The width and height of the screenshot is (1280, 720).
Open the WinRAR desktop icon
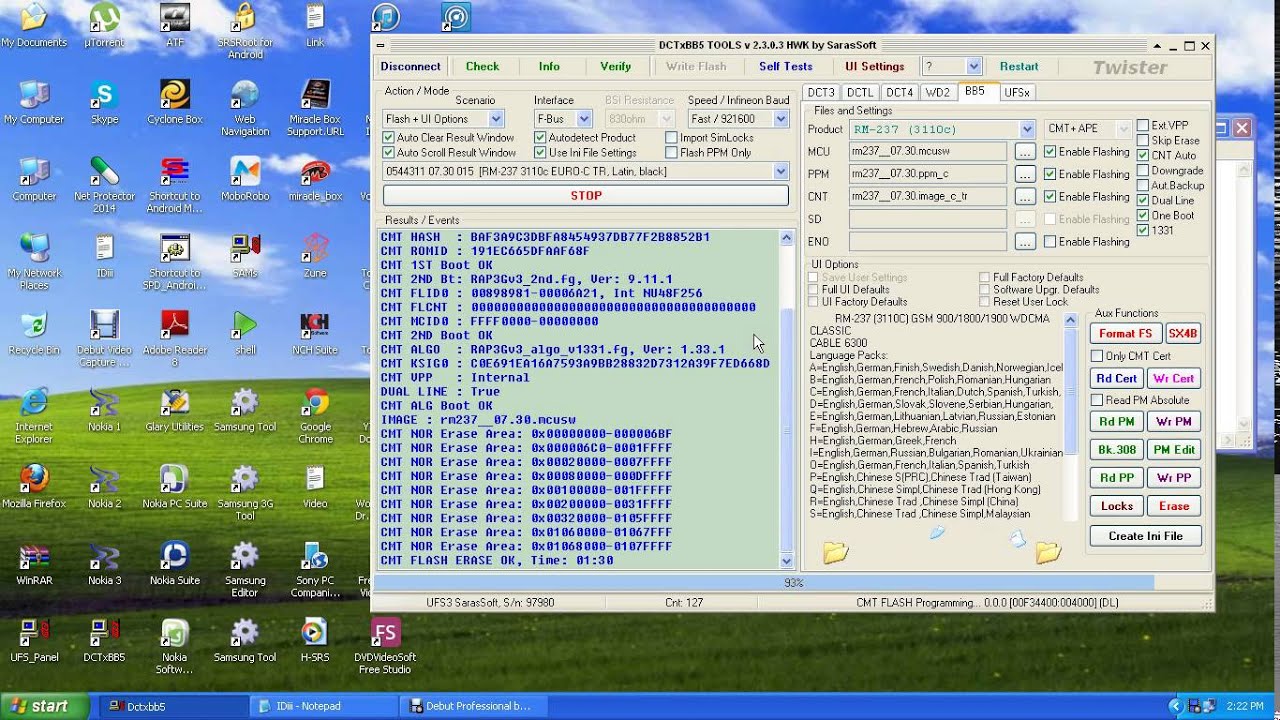(x=34, y=564)
